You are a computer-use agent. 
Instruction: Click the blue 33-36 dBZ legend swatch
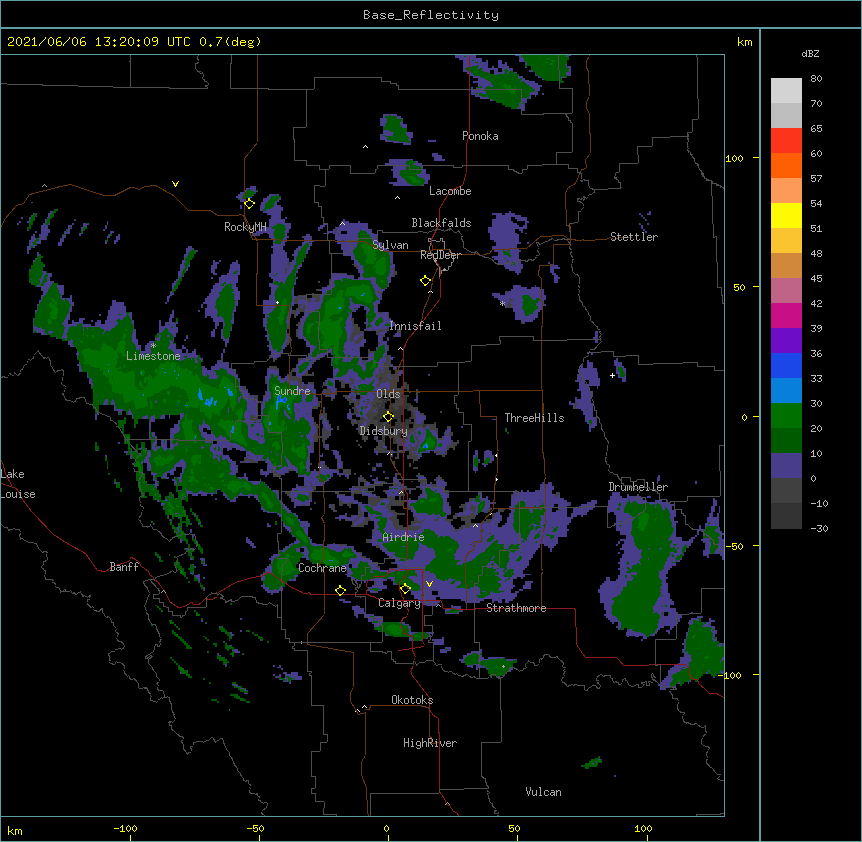click(x=786, y=365)
